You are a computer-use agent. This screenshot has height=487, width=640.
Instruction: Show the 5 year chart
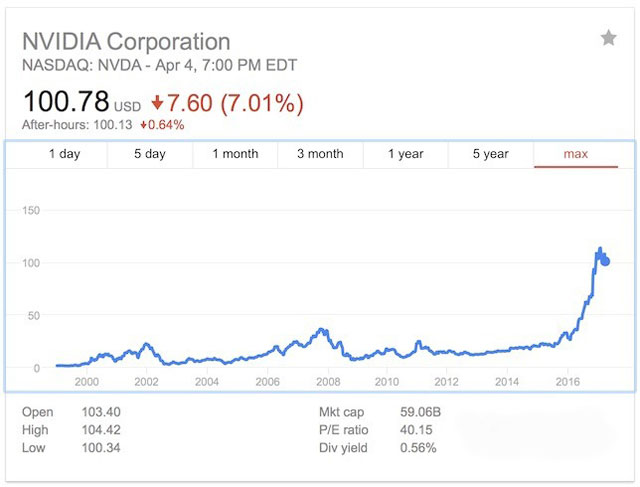[490, 154]
